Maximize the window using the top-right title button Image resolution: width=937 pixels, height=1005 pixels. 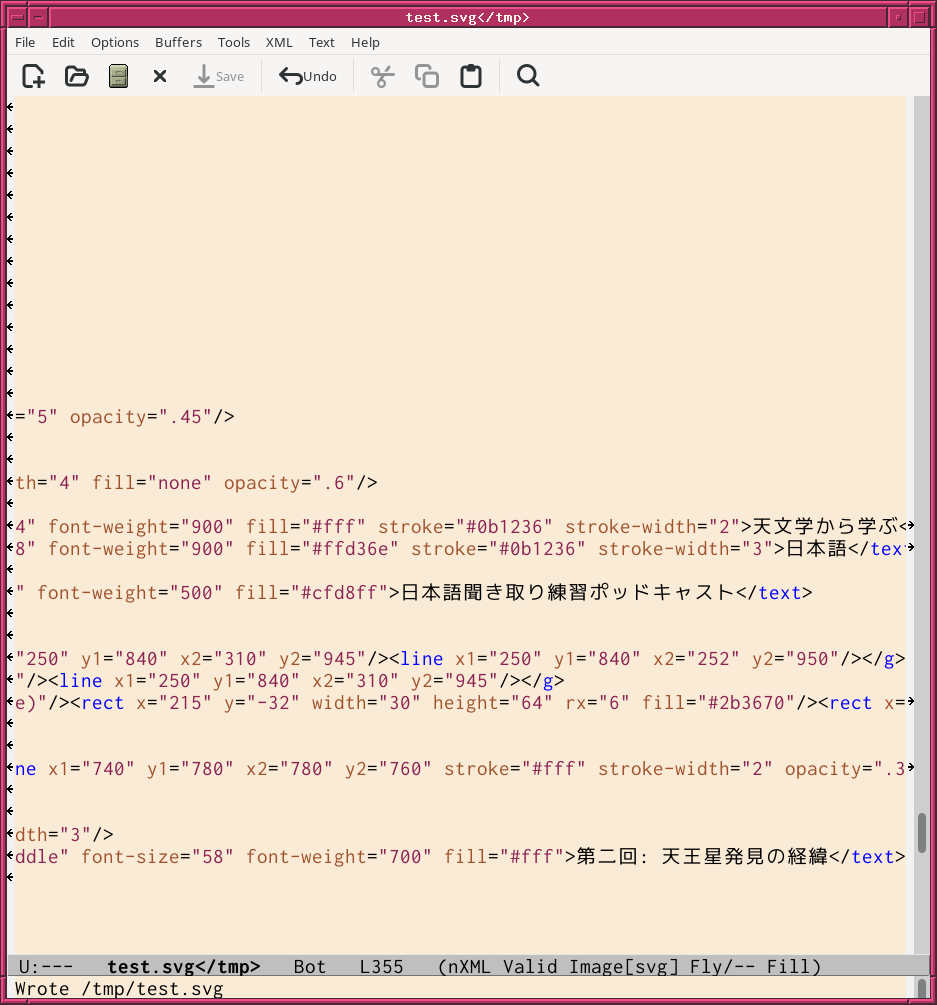[920, 17]
